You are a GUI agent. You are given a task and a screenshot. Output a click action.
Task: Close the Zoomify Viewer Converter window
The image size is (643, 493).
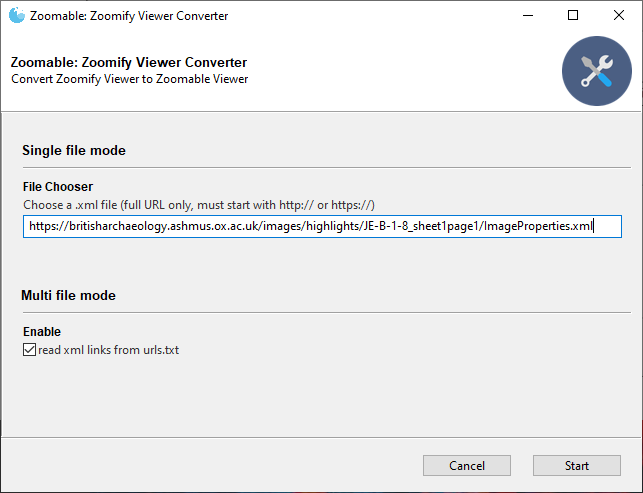[x=619, y=15]
